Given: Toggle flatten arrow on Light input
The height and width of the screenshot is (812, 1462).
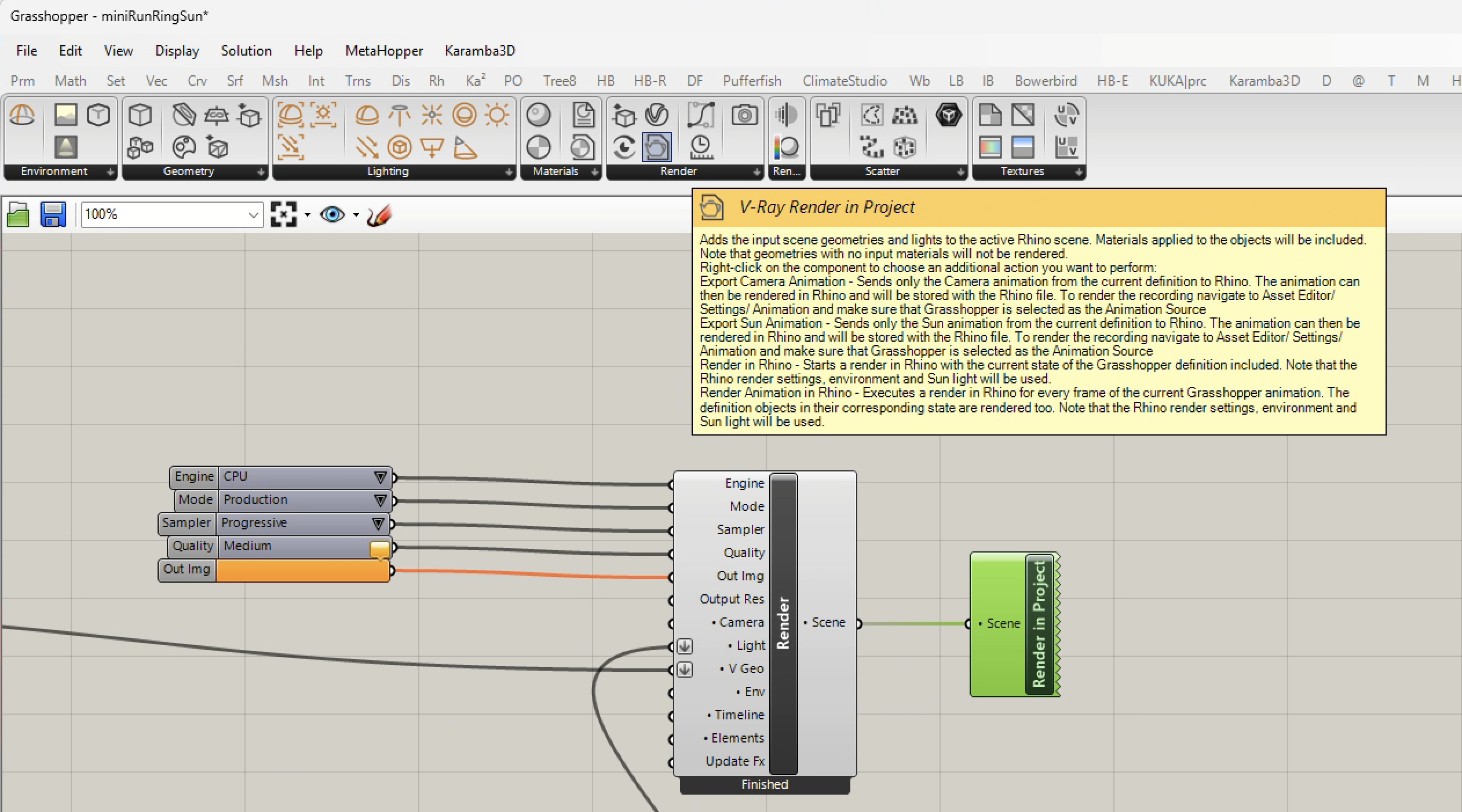Looking at the screenshot, I should [685, 646].
